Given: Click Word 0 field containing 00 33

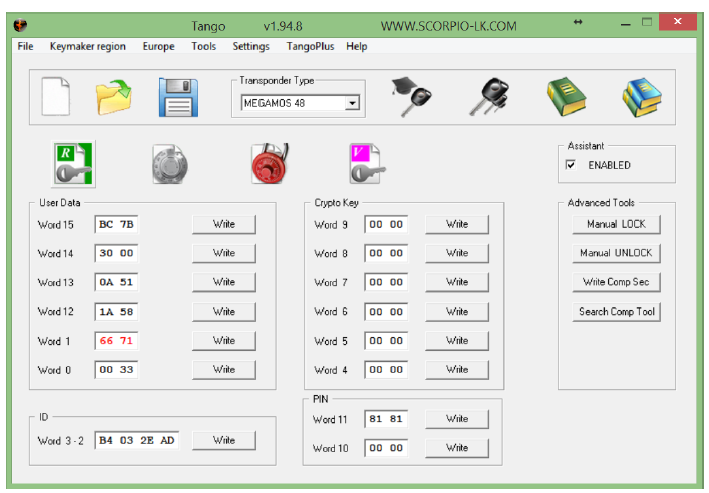Looking at the screenshot, I should tap(116, 370).
